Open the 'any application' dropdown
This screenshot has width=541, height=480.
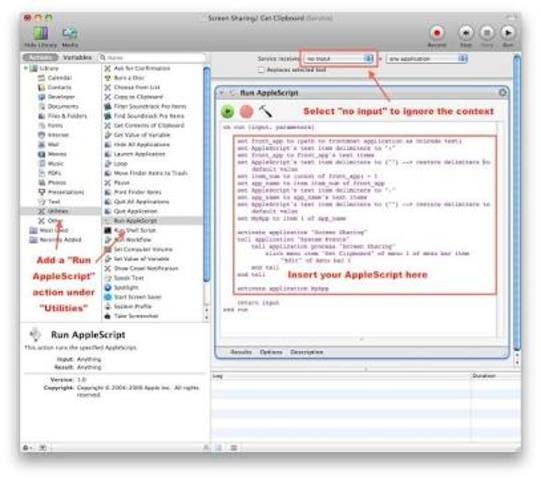(x=427, y=59)
